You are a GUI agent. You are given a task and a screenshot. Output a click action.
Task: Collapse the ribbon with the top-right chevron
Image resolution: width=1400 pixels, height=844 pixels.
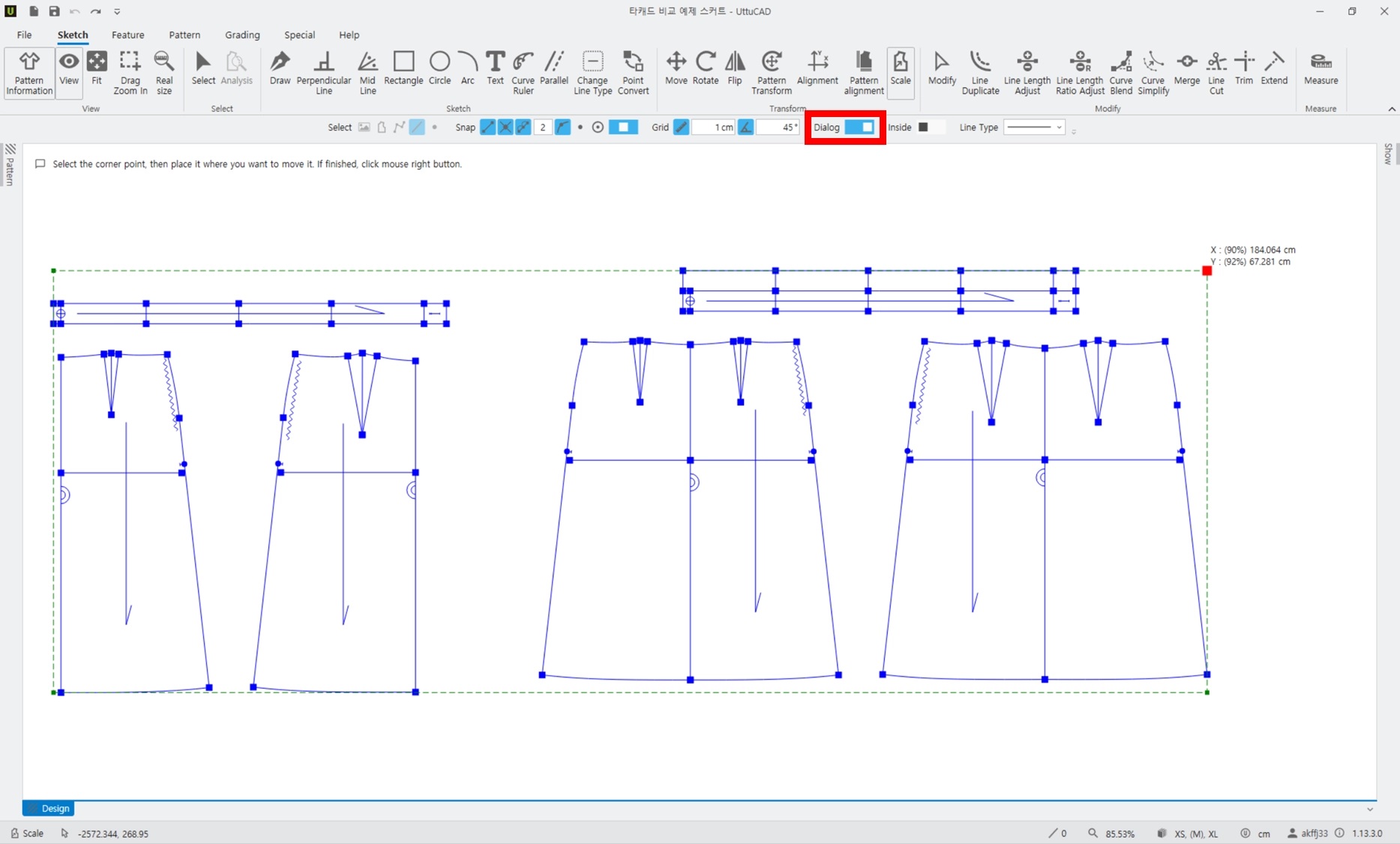coord(1392,109)
